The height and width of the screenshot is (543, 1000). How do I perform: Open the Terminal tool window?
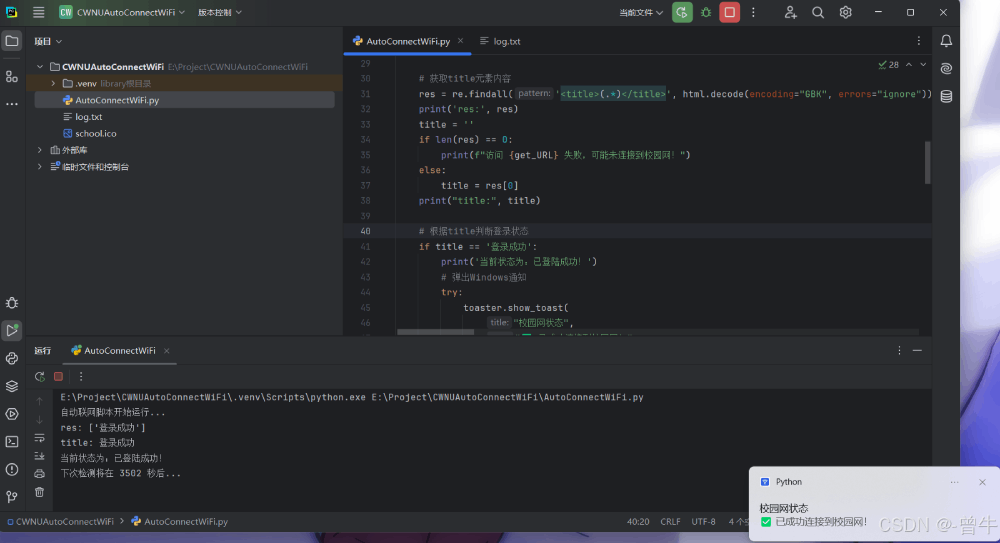point(12,442)
